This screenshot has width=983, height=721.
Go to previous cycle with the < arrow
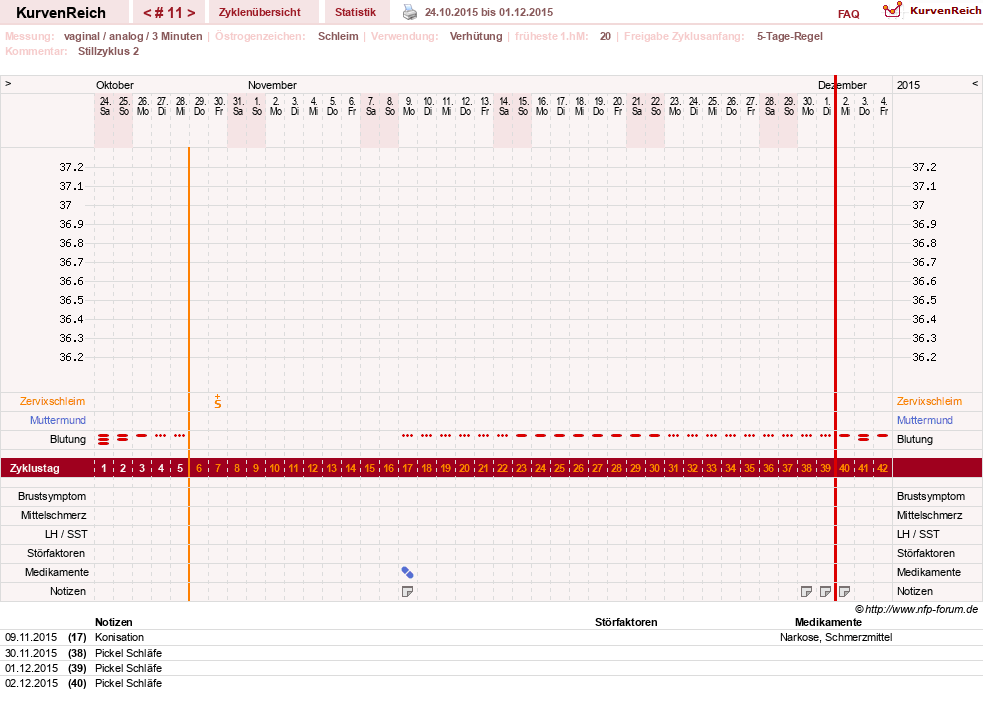(147, 13)
